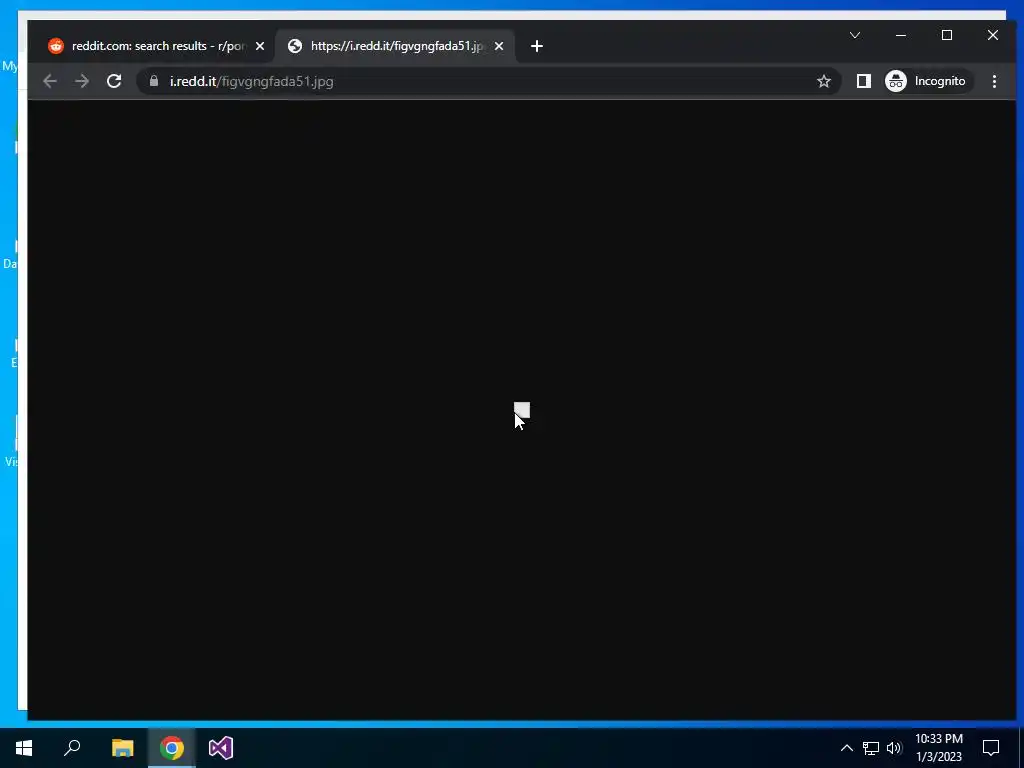The height and width of the screenshot is (768, 1024).
Task: View site information via lock icon
Action: tap(154, 81)
